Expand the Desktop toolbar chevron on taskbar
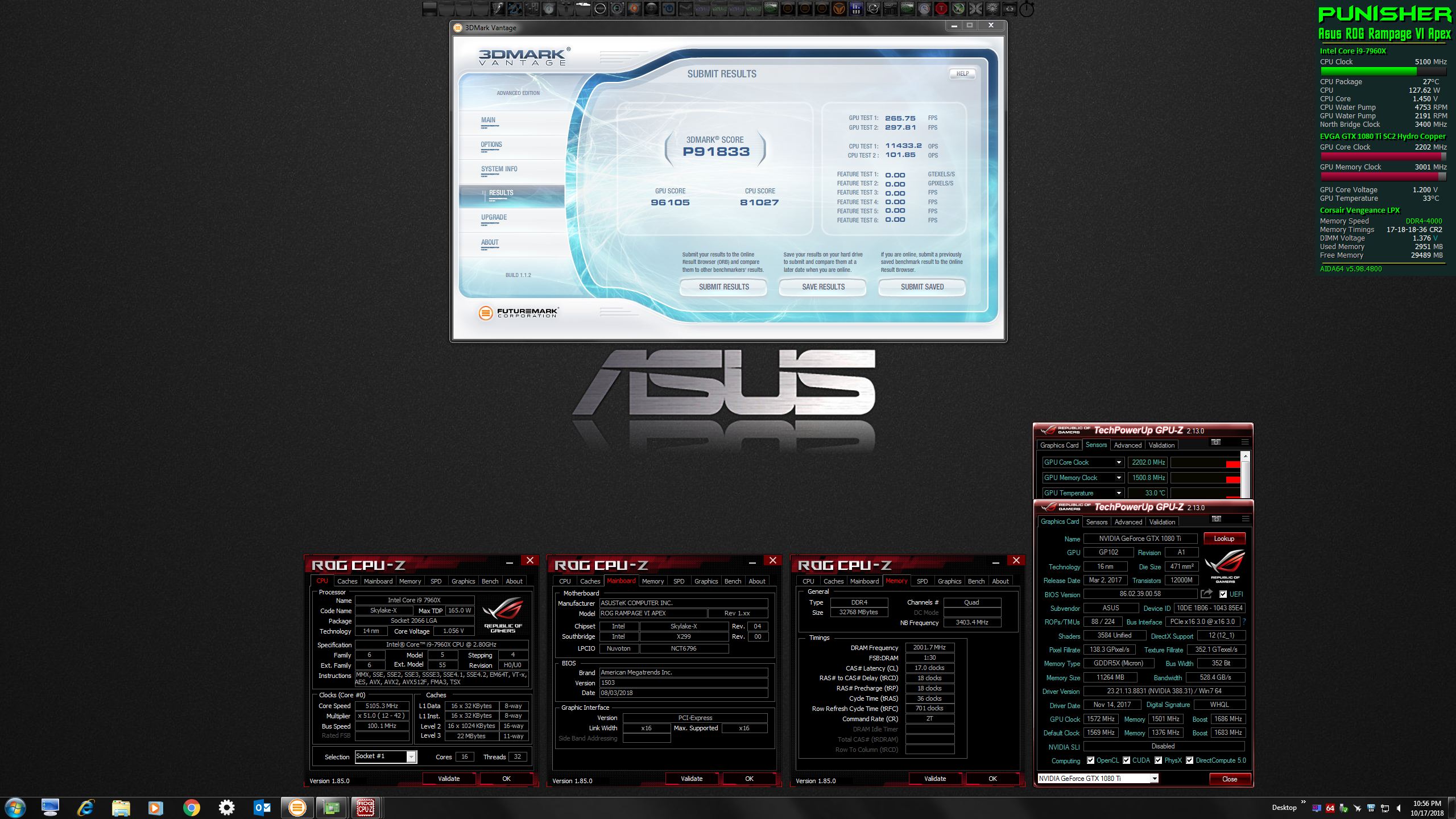 coord(1303,802)
